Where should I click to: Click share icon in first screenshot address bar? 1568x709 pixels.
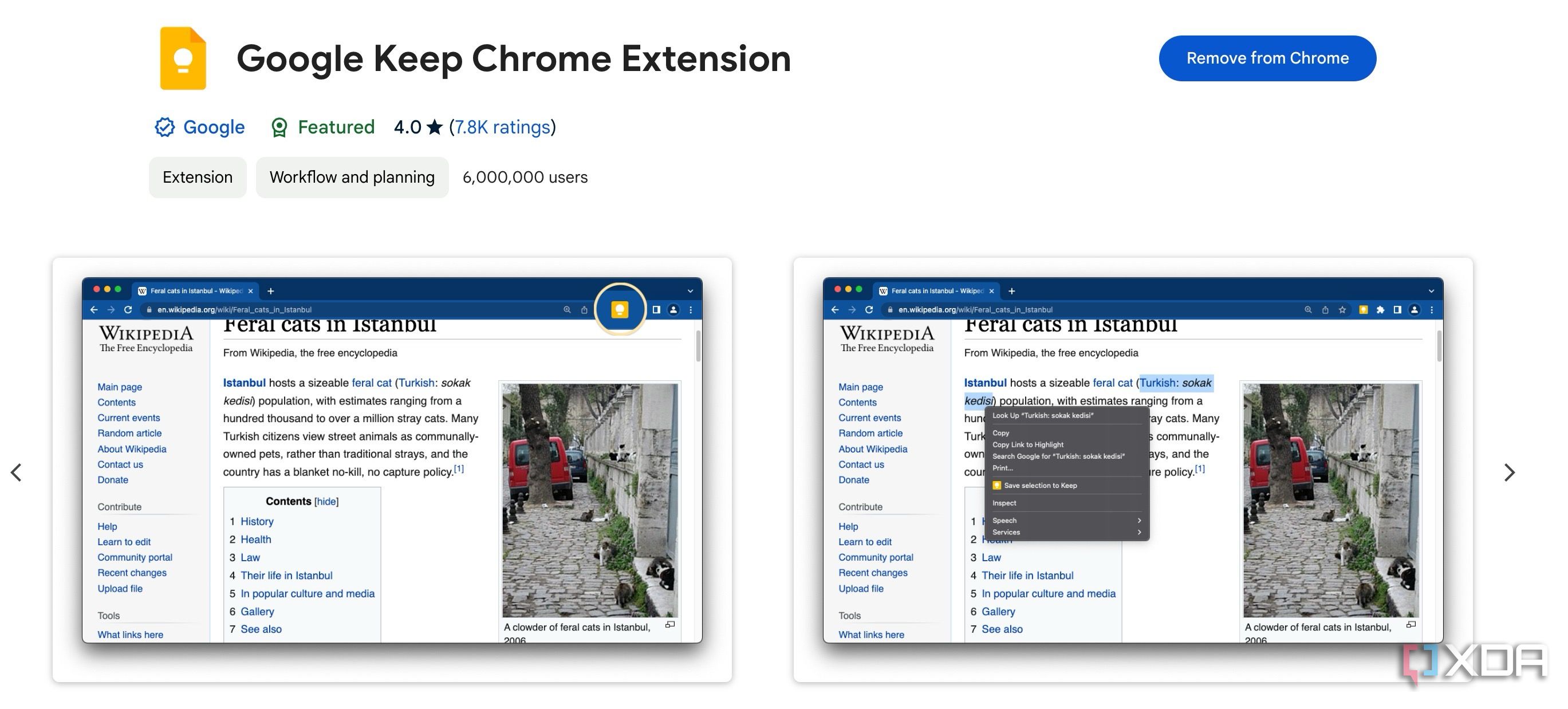tap(584, 310)
